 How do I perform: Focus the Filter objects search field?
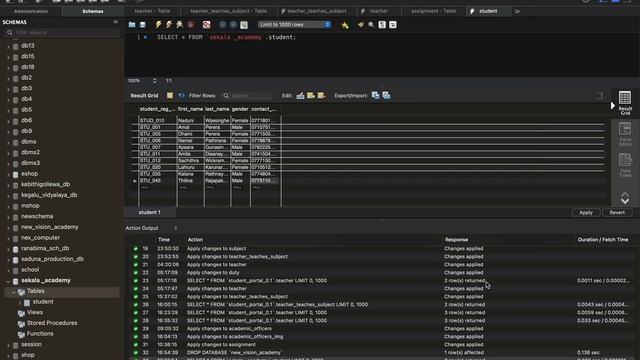point(64,32)
